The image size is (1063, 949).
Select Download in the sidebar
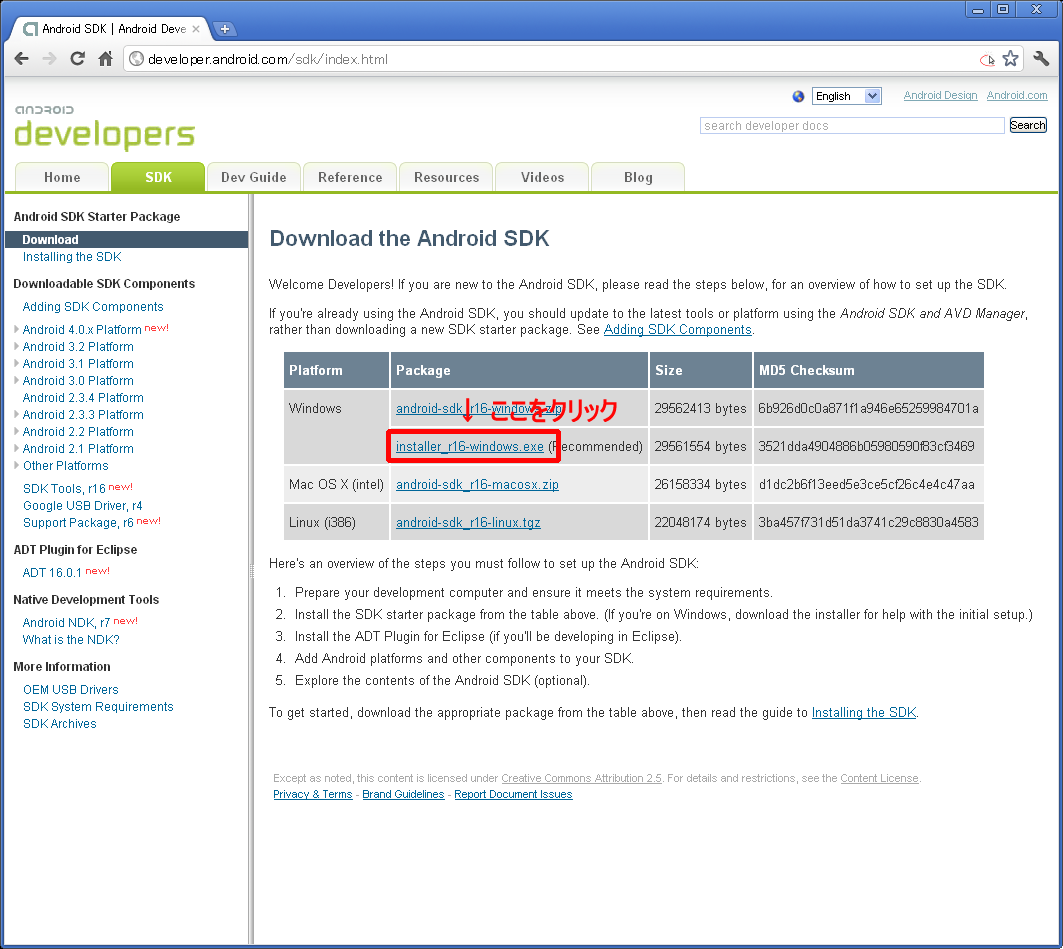(x=126, y=239)
